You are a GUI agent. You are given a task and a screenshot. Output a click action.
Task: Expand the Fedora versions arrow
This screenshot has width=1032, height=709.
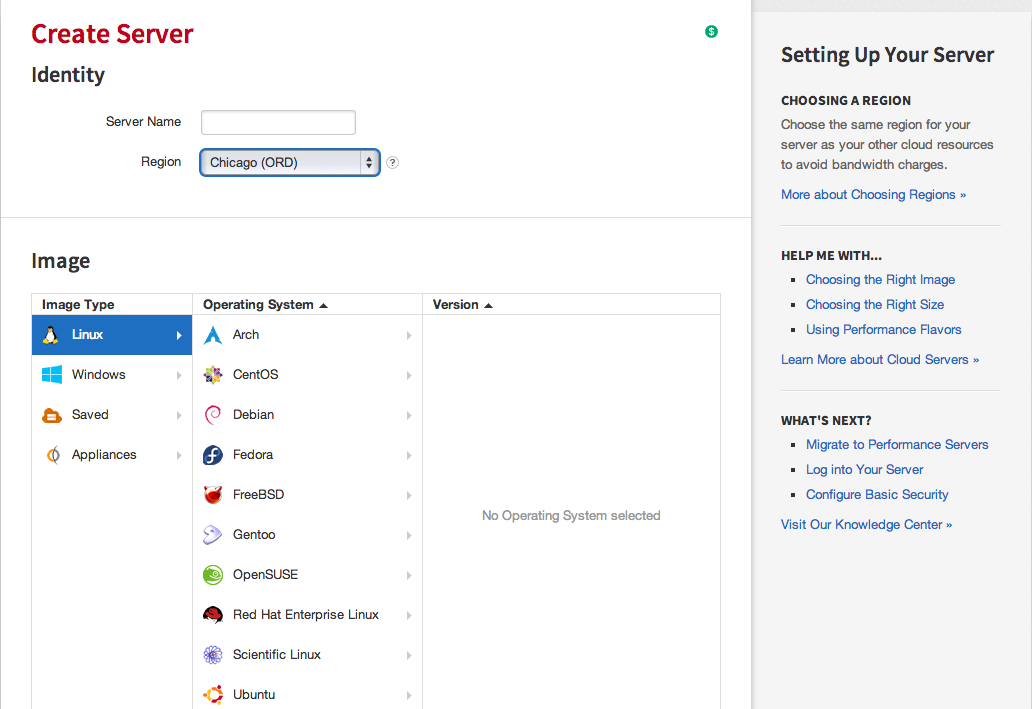pos(409,456)
